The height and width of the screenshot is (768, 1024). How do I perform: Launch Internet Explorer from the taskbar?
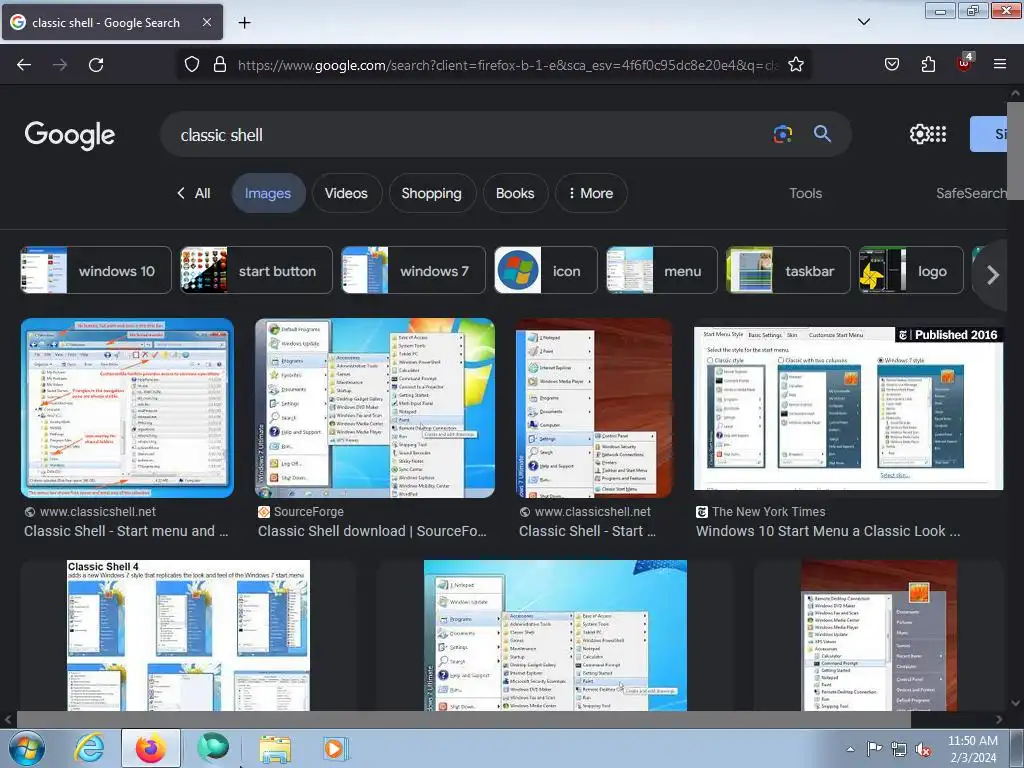point(89,748)
